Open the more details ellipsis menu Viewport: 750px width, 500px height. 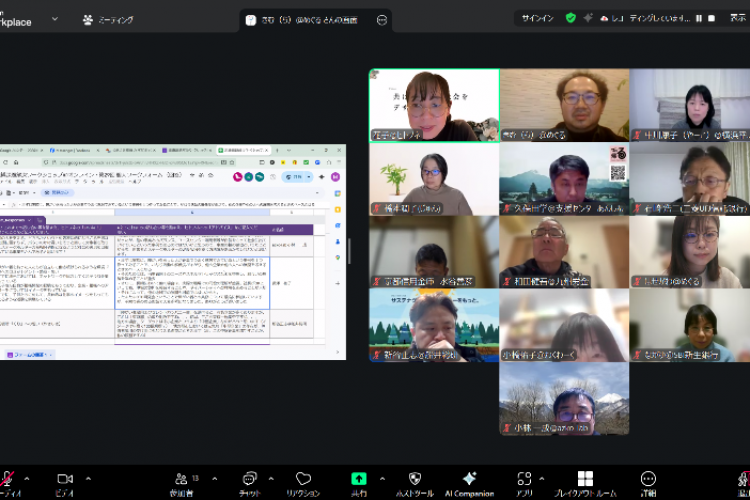[648, 479]
